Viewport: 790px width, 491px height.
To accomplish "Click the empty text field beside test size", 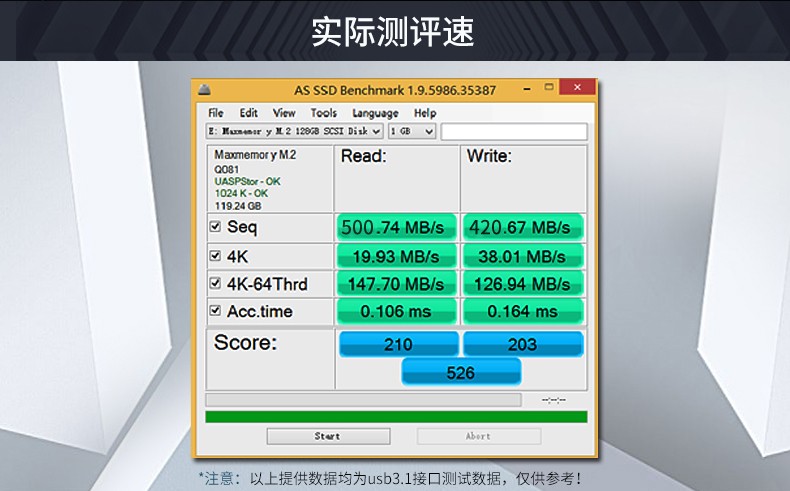I will click(x=514, y=131).
